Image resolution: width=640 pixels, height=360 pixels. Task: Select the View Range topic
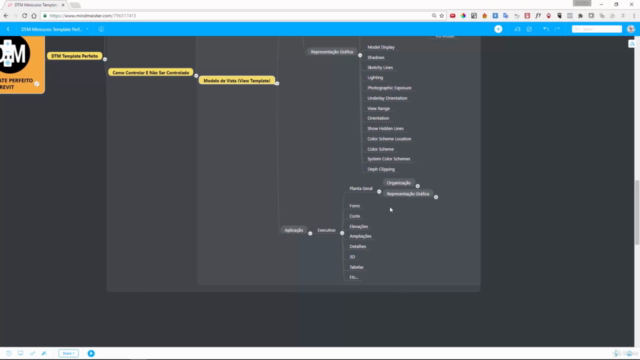378,109
